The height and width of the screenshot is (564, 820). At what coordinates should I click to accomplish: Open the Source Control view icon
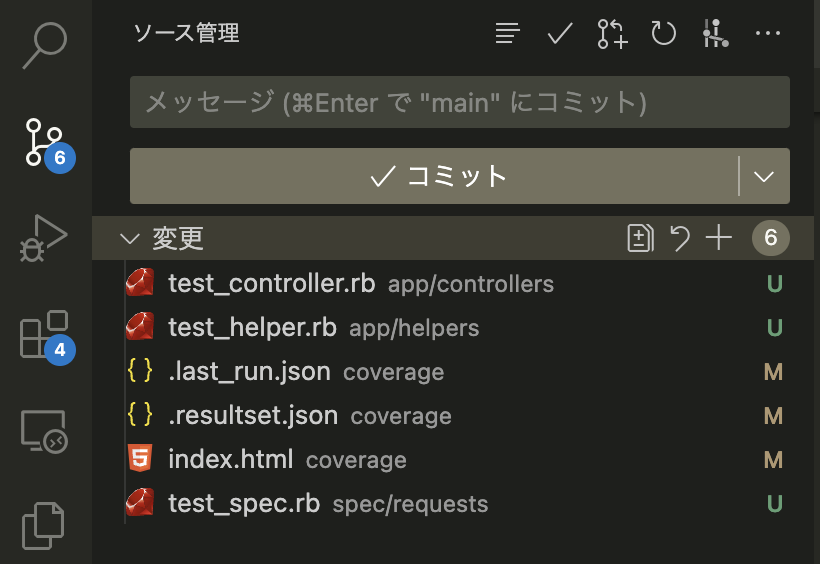[45, 141]
